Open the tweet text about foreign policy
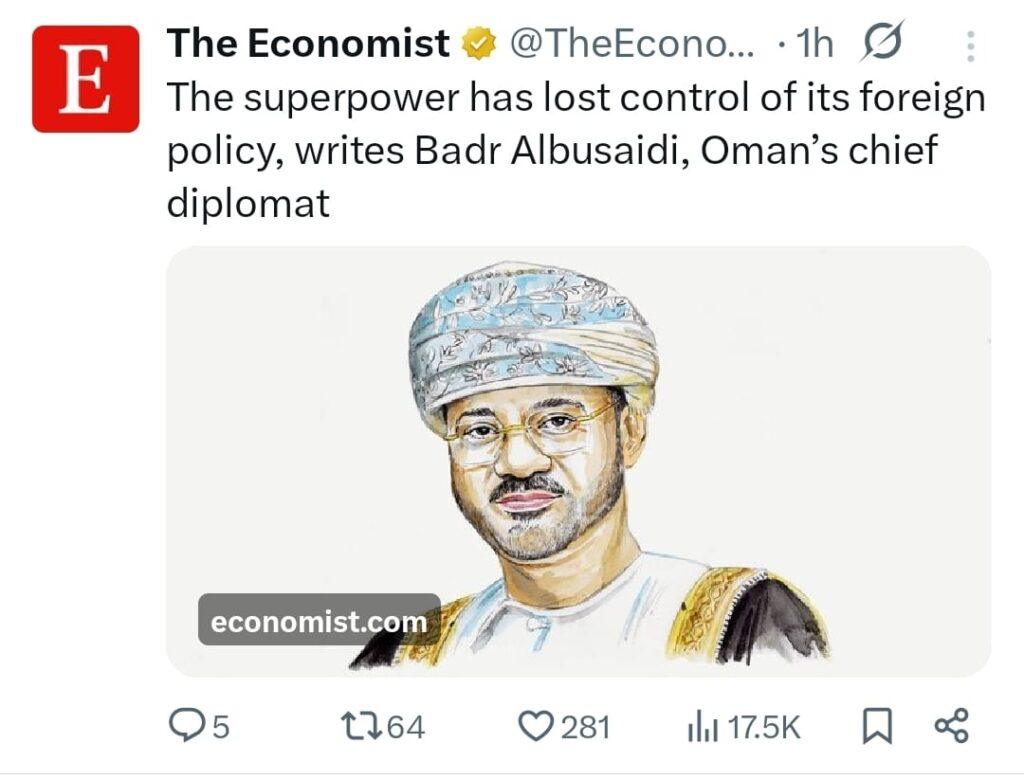 click(x=575, y=150)
